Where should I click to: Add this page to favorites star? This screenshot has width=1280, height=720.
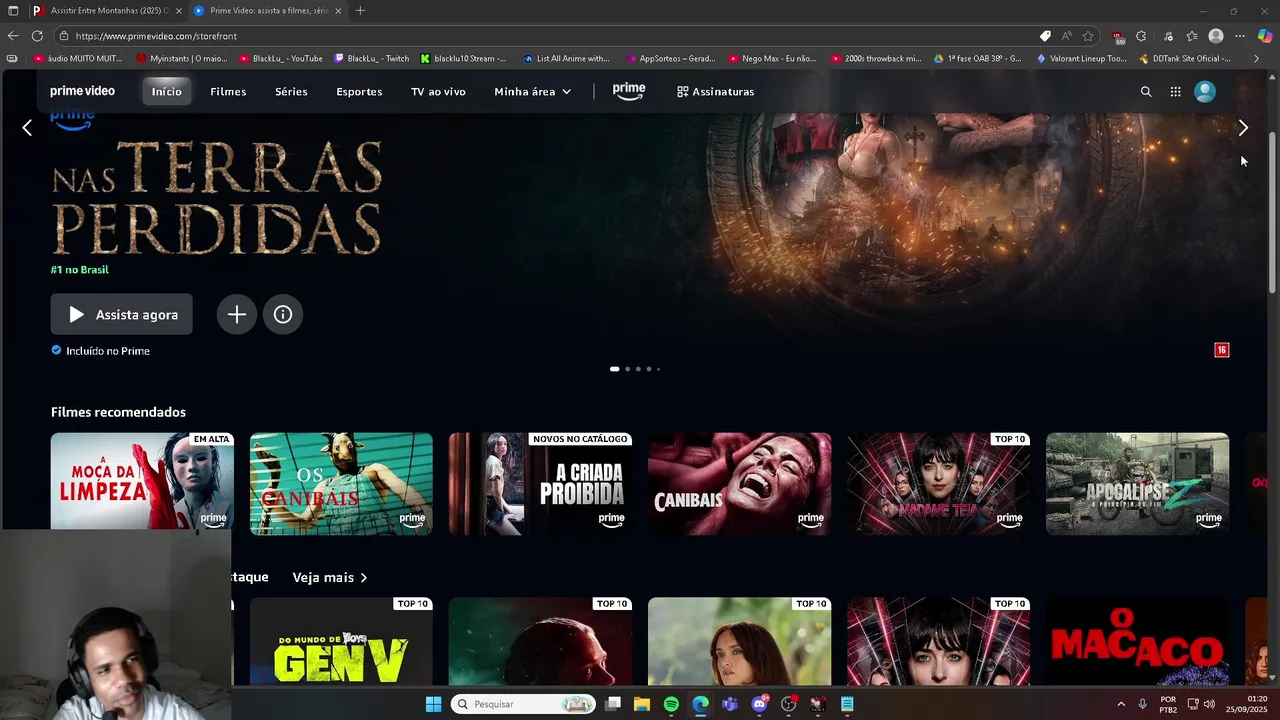pyautogui.click(x=1088, y=36)
